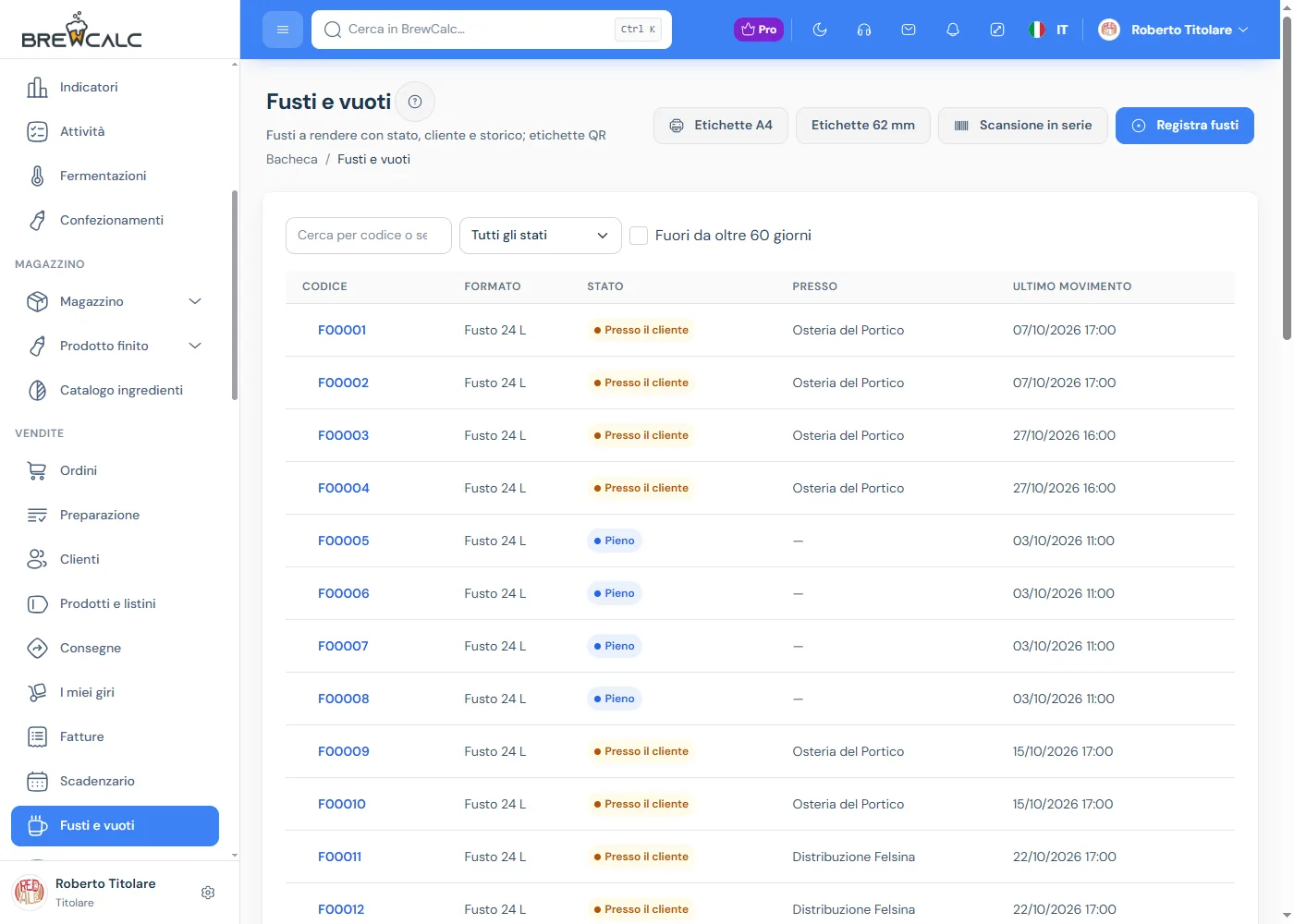Click the settings gear beside Roberto Titolare
Screen dimensions: 1294x924
pyautogui.click(x=208, y=893)
